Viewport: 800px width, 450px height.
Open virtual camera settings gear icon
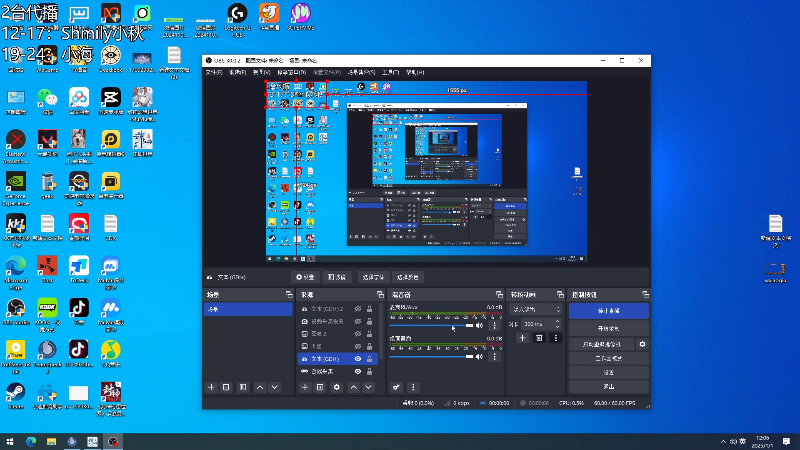click(642, 344)
